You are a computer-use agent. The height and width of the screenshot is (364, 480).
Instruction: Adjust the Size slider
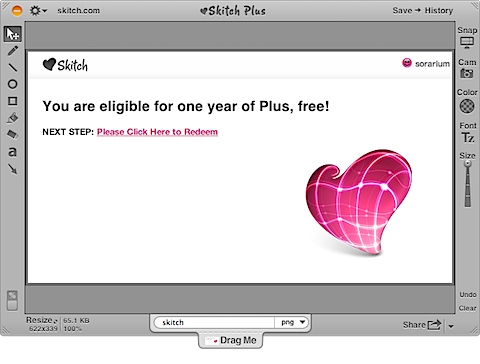[x=468, y=184]
